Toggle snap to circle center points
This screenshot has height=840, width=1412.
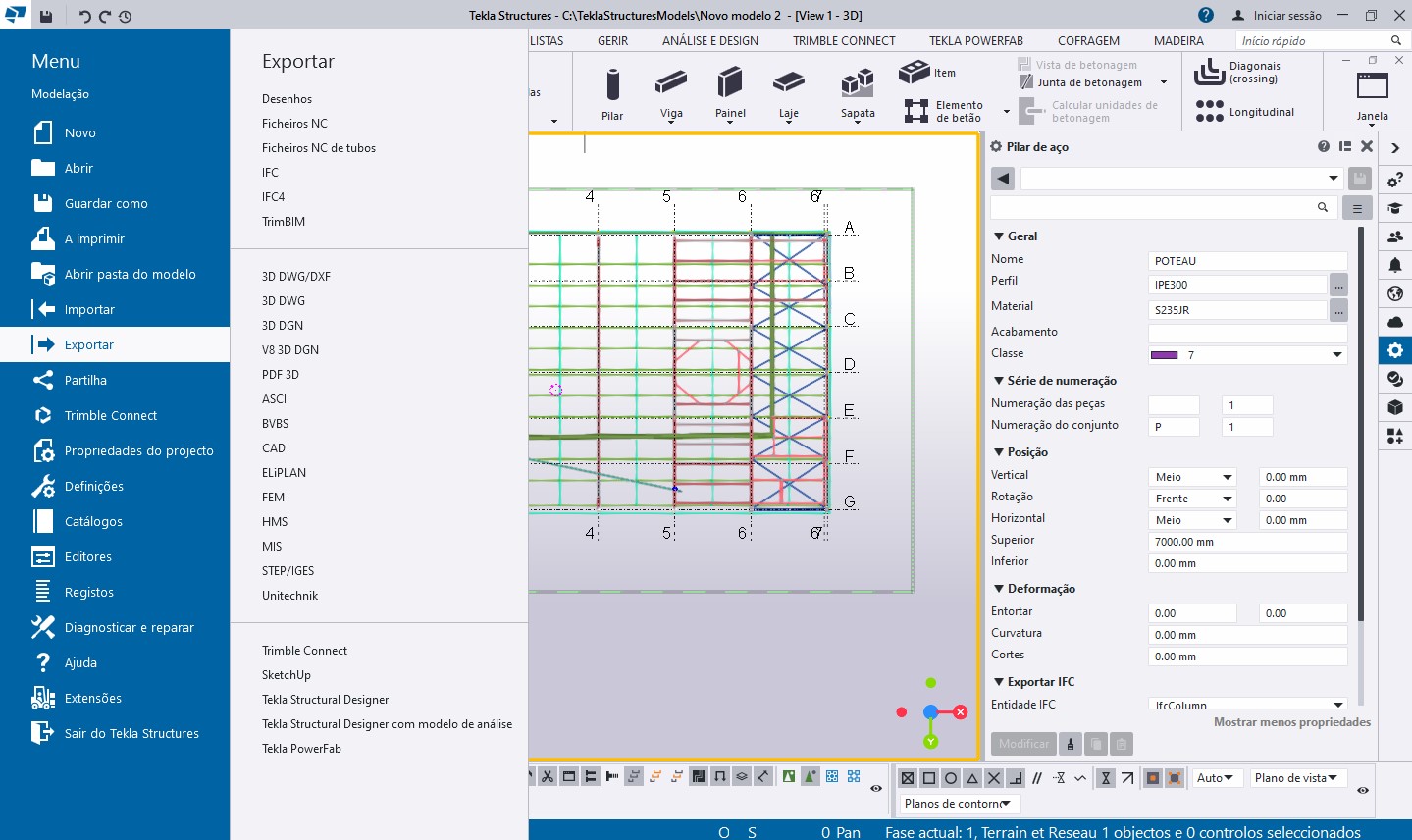tap(951, 778)
